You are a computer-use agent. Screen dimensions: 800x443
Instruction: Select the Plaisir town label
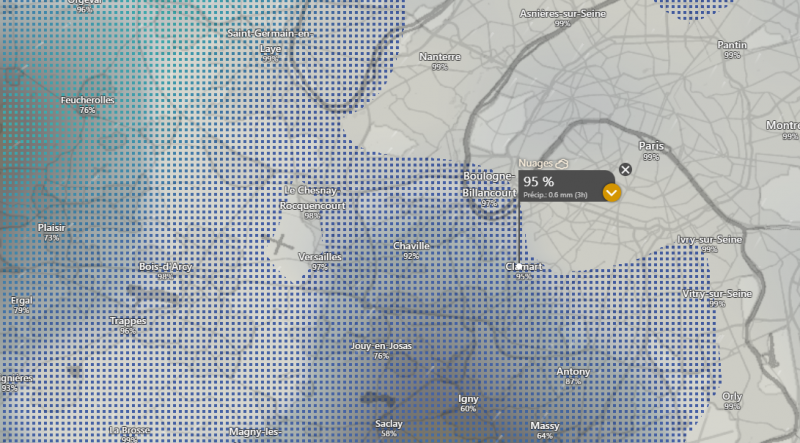[52, 228]
